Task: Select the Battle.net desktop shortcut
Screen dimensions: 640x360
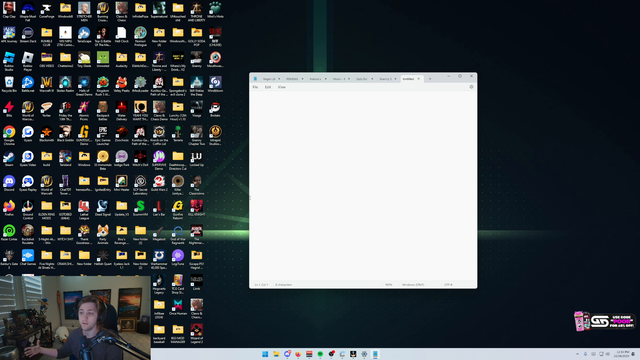Action: pyautogui.click(x=28, y=84)
